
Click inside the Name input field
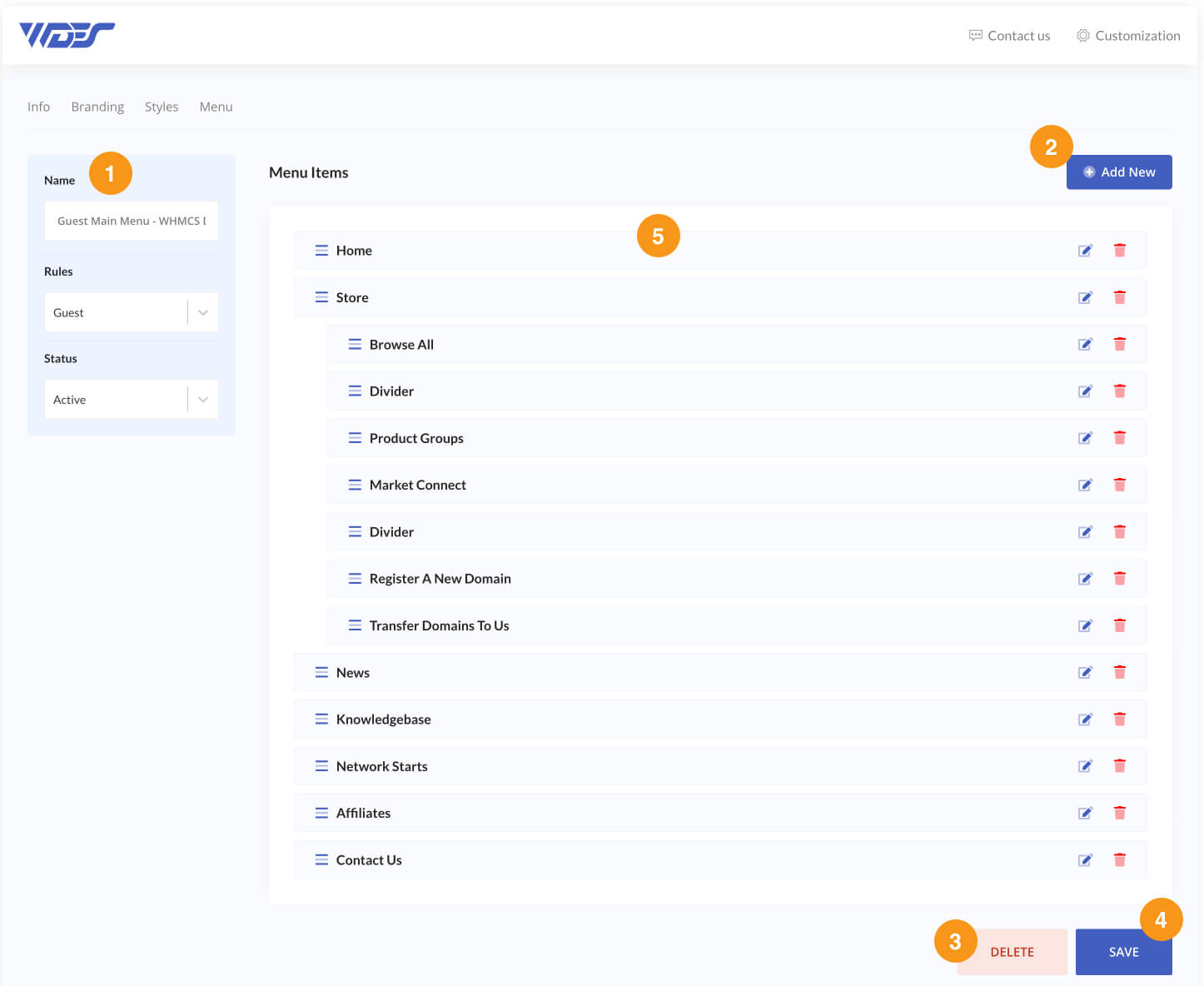point(131,220)
